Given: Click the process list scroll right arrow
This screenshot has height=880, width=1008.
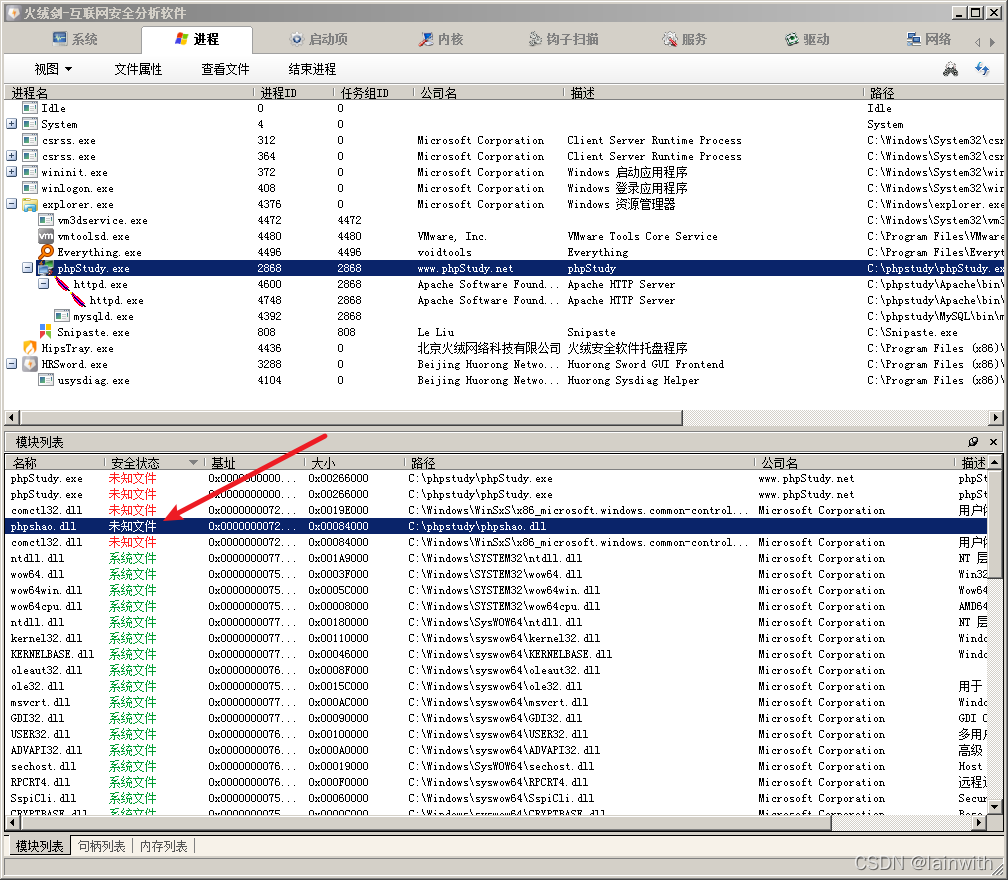Looking at the screenshot, I should pyautogui.click(x=996, y=418).
